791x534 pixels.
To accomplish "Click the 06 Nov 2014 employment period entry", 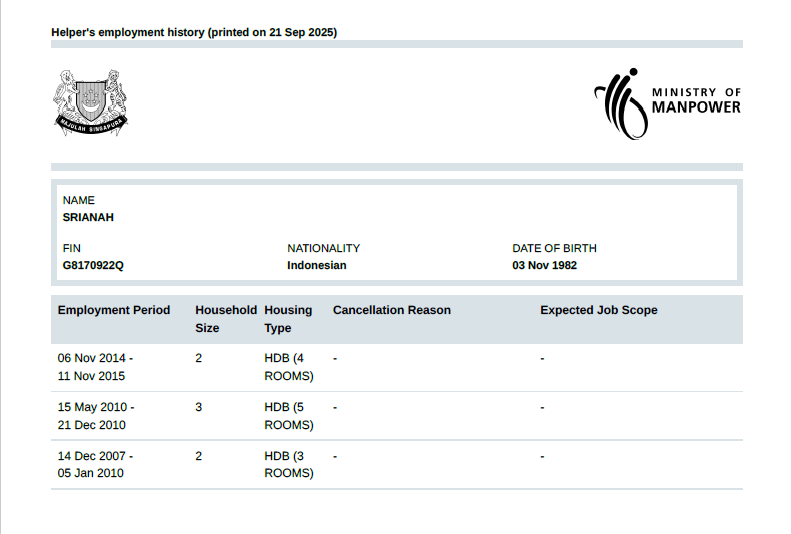I will [95, 367].
